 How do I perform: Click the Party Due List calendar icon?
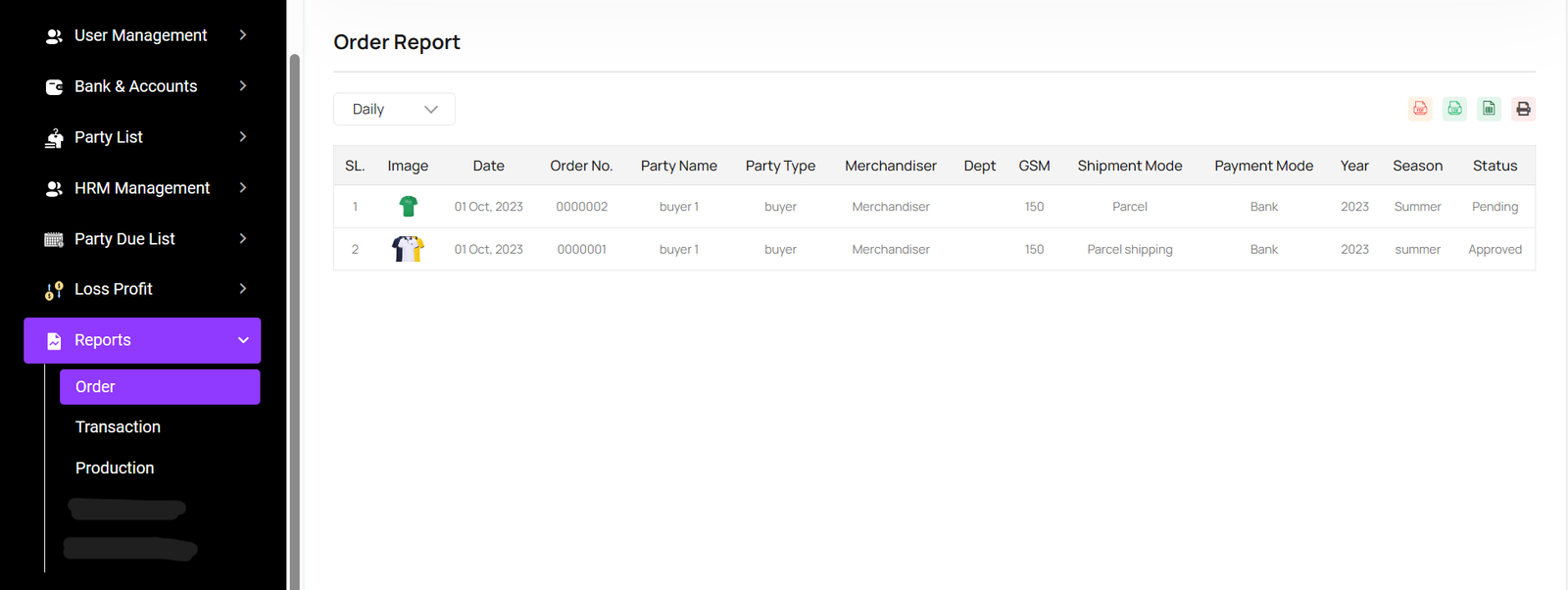pos(54,240)
